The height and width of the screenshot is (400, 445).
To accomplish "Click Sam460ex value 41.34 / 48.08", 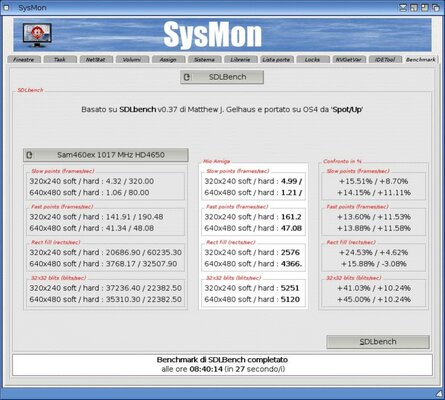I will pos(130,228).
